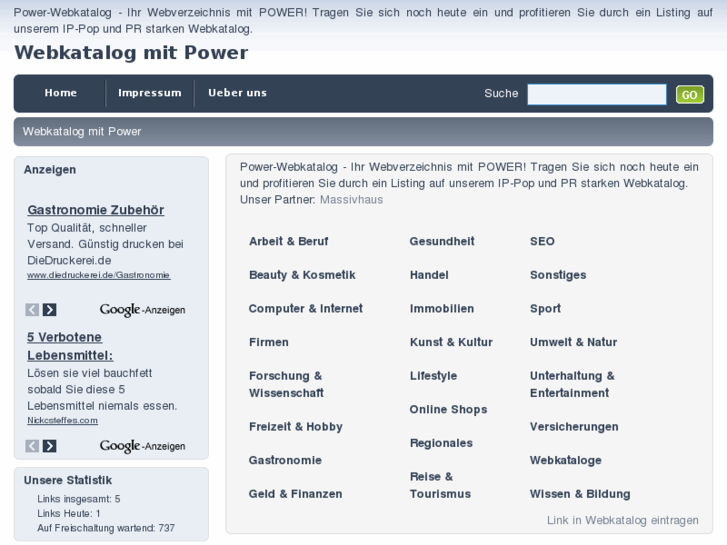Open the Reise & Tourismus category
Viewport: 727px width, 545px height.
pyautogui.click(x=440, y=485)
